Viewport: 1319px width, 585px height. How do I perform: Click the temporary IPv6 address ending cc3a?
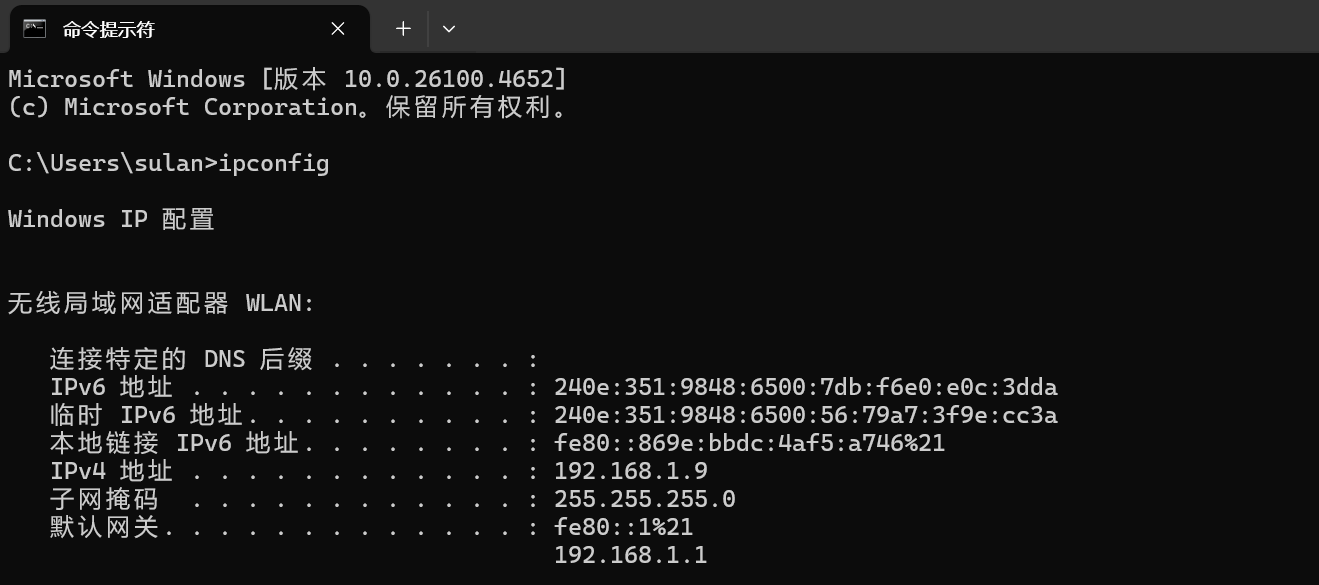point(805,415)
